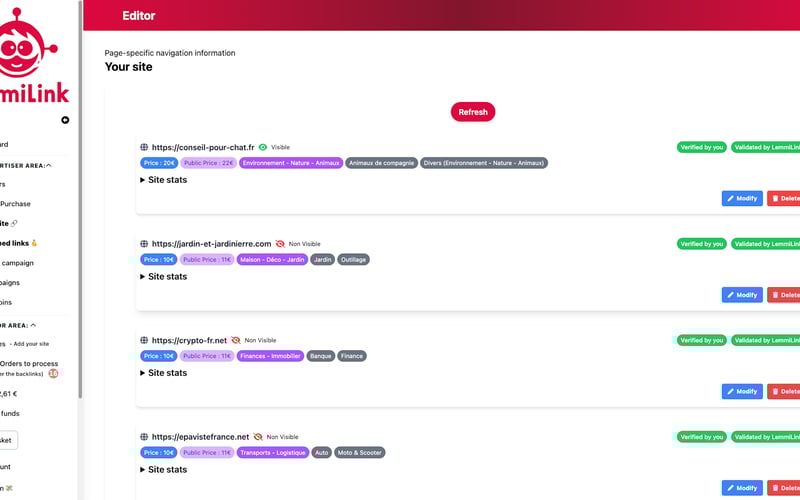Modify the jardin-et-jardinierre.com site

742,295
